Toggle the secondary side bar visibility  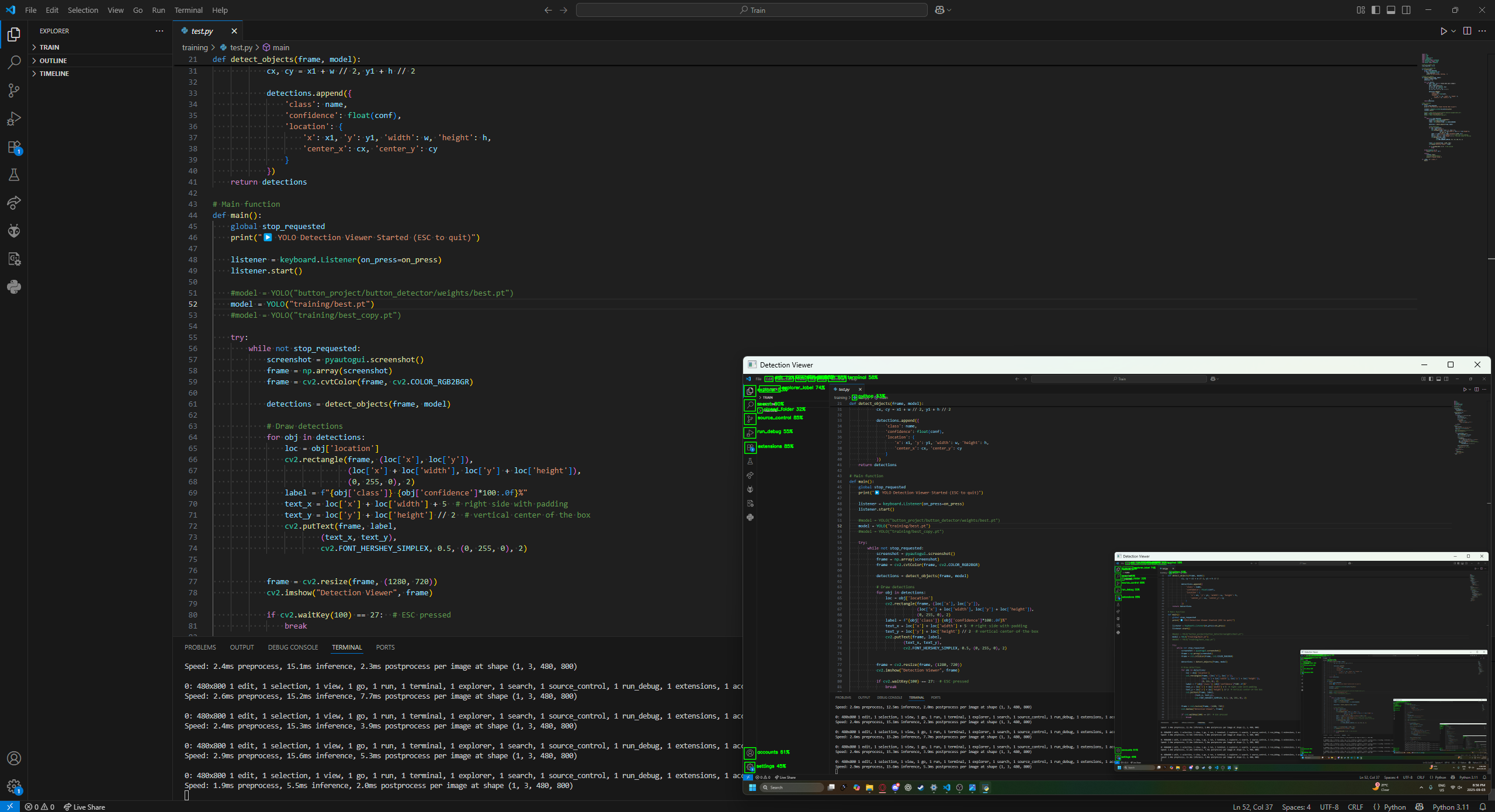point(1406,10)
